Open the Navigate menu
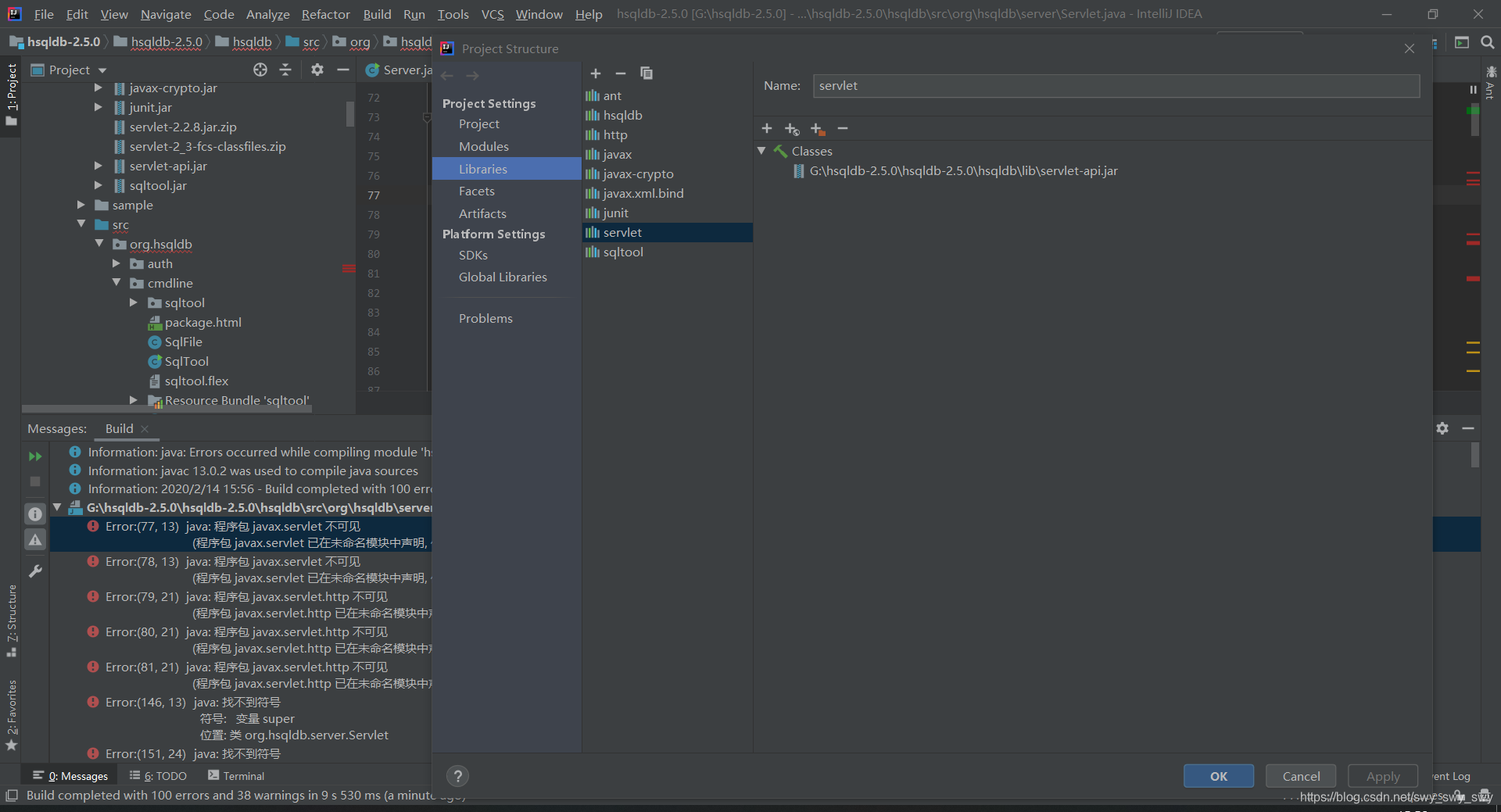 pos(166,14)
